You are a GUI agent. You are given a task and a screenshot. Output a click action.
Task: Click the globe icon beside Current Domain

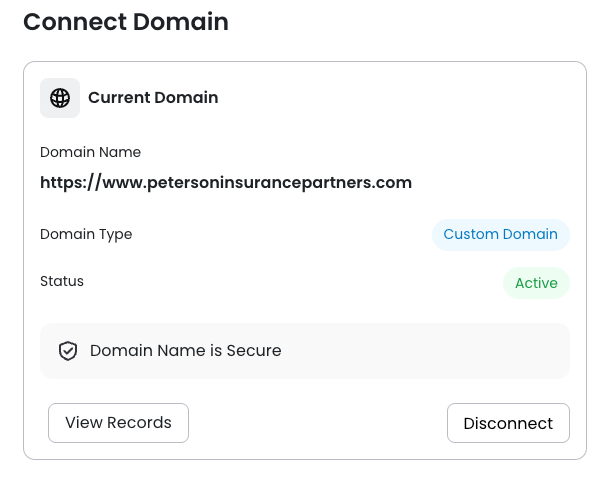[60, 98]
